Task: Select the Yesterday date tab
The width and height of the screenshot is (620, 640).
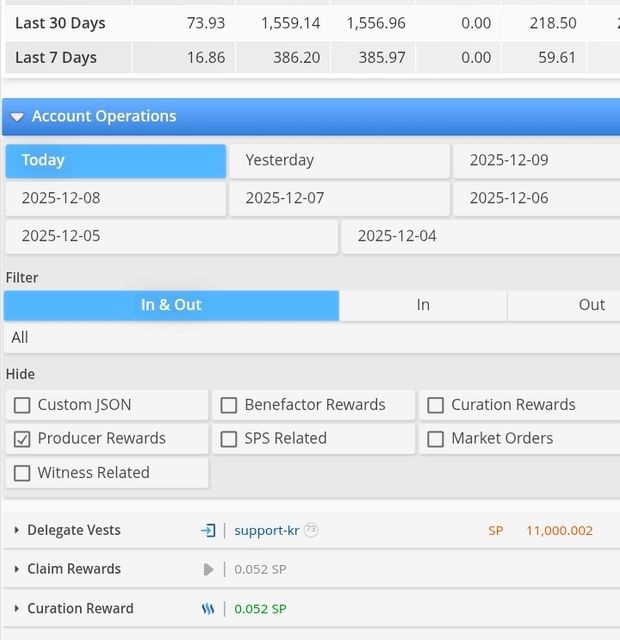Action: click(339, 160)
